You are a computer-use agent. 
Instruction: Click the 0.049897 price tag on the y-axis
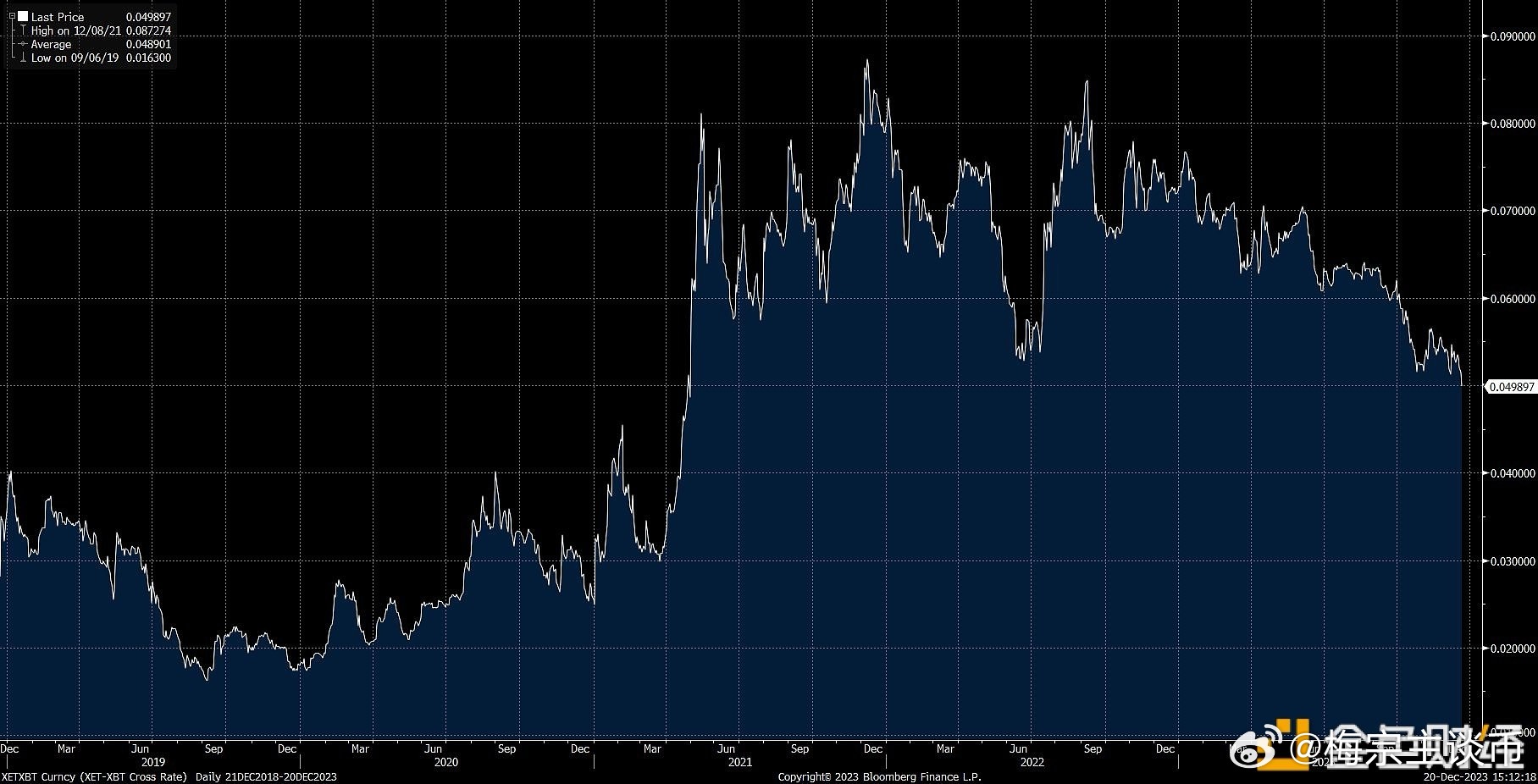pos(1511,386)
